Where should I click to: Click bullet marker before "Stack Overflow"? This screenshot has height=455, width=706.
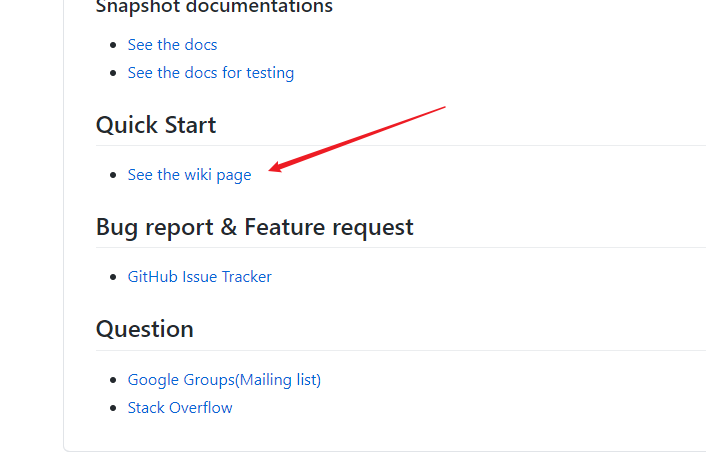(x=114, y=409)
